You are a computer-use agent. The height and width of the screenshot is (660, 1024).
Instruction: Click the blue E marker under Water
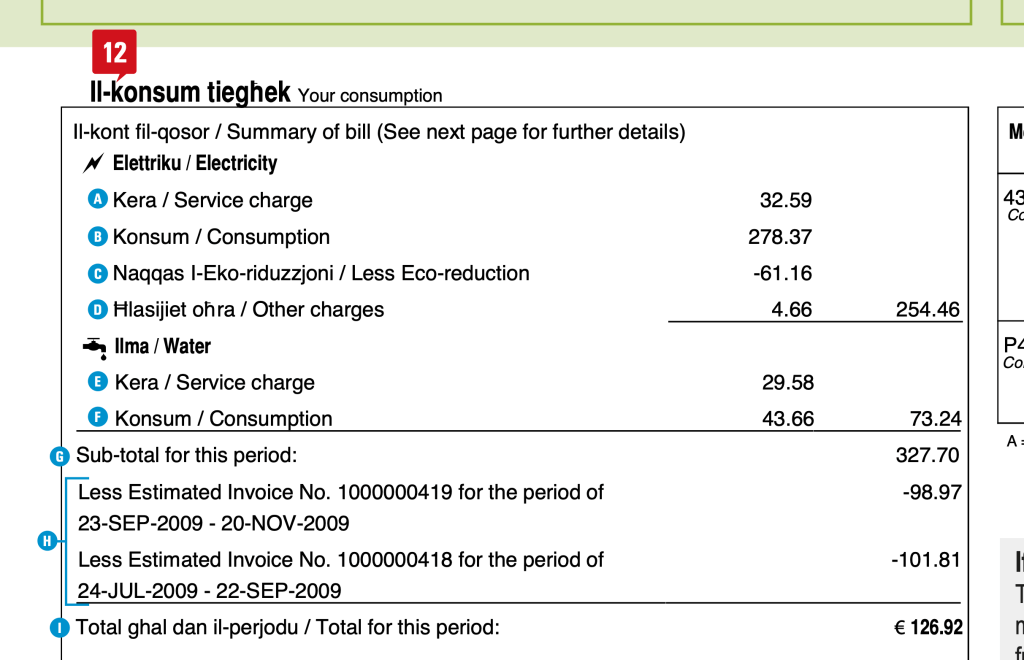(98, 381)
